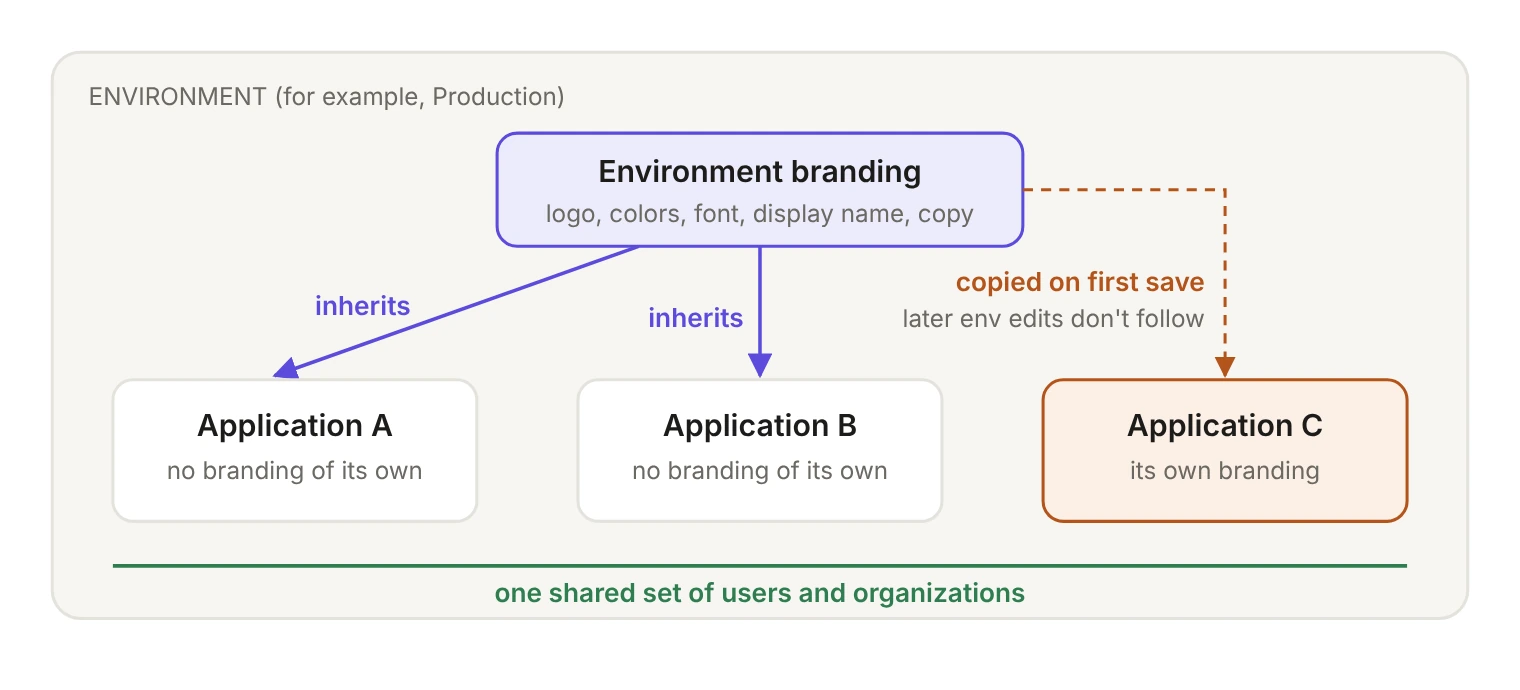1520x690 pixels.
Task: Click 'one shared set of users and organizations'
Action: point(760,593)
